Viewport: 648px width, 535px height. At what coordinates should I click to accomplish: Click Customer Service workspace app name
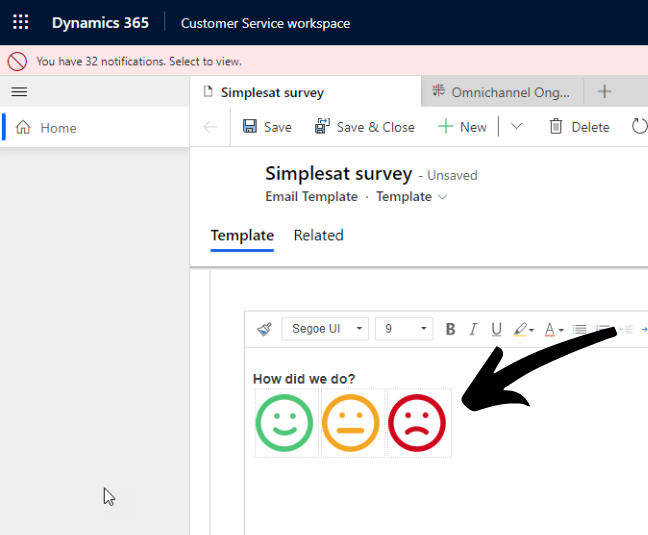coord(265,24)
